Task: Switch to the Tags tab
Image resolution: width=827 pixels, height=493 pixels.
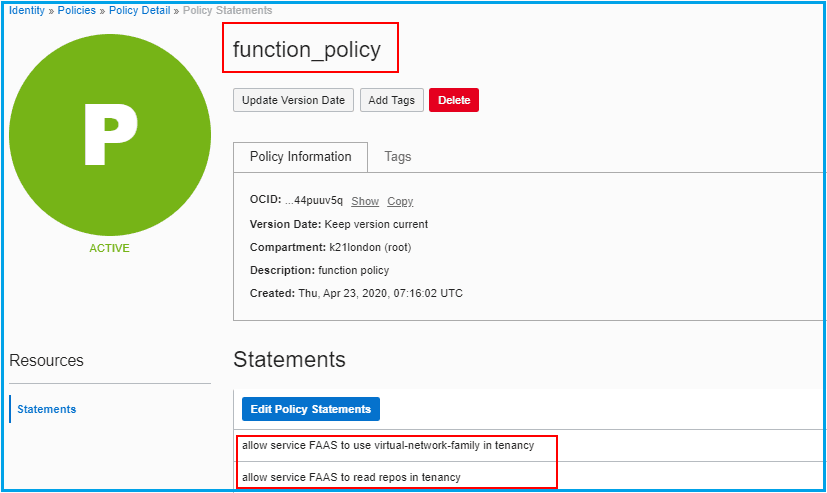Action: coord(398,157)
